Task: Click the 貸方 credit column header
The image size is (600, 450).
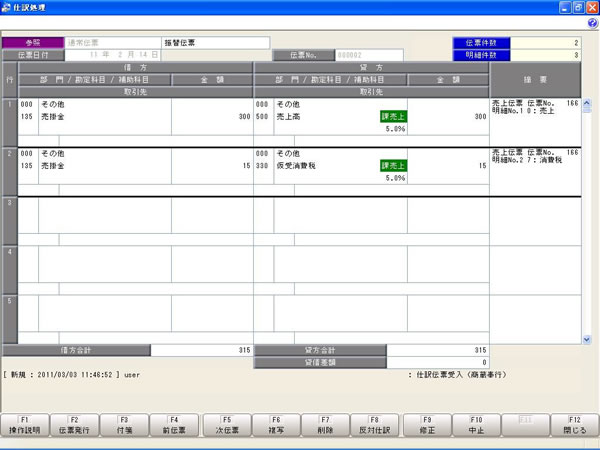Action: (x=371, y=67)
